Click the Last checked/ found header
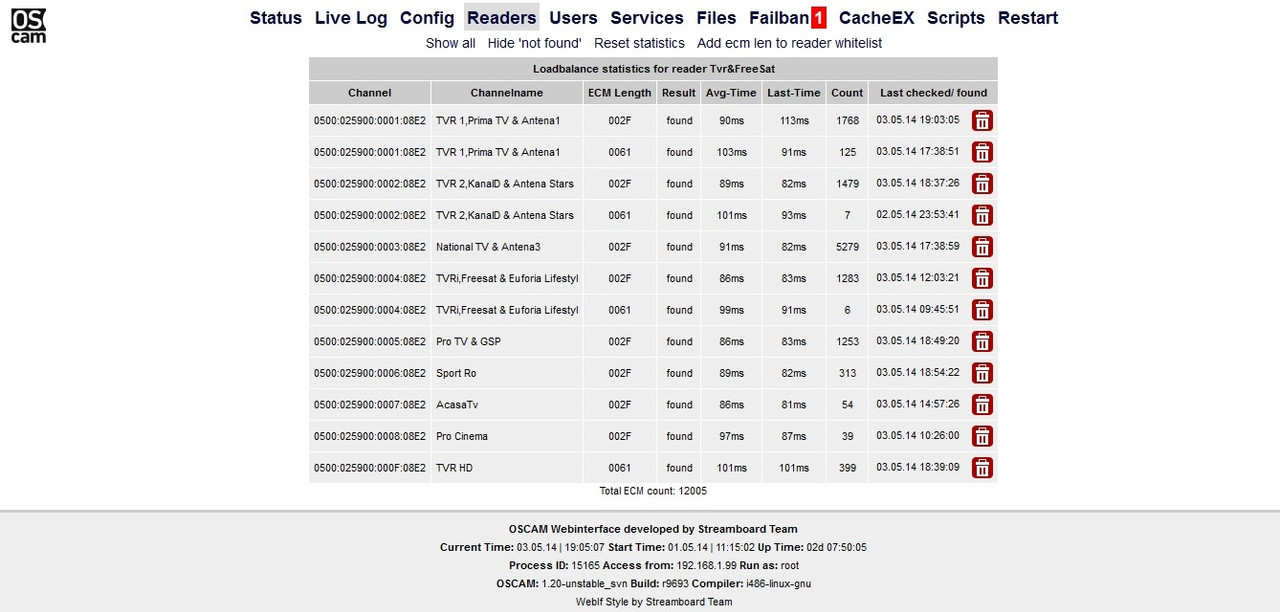 point(933,92)
